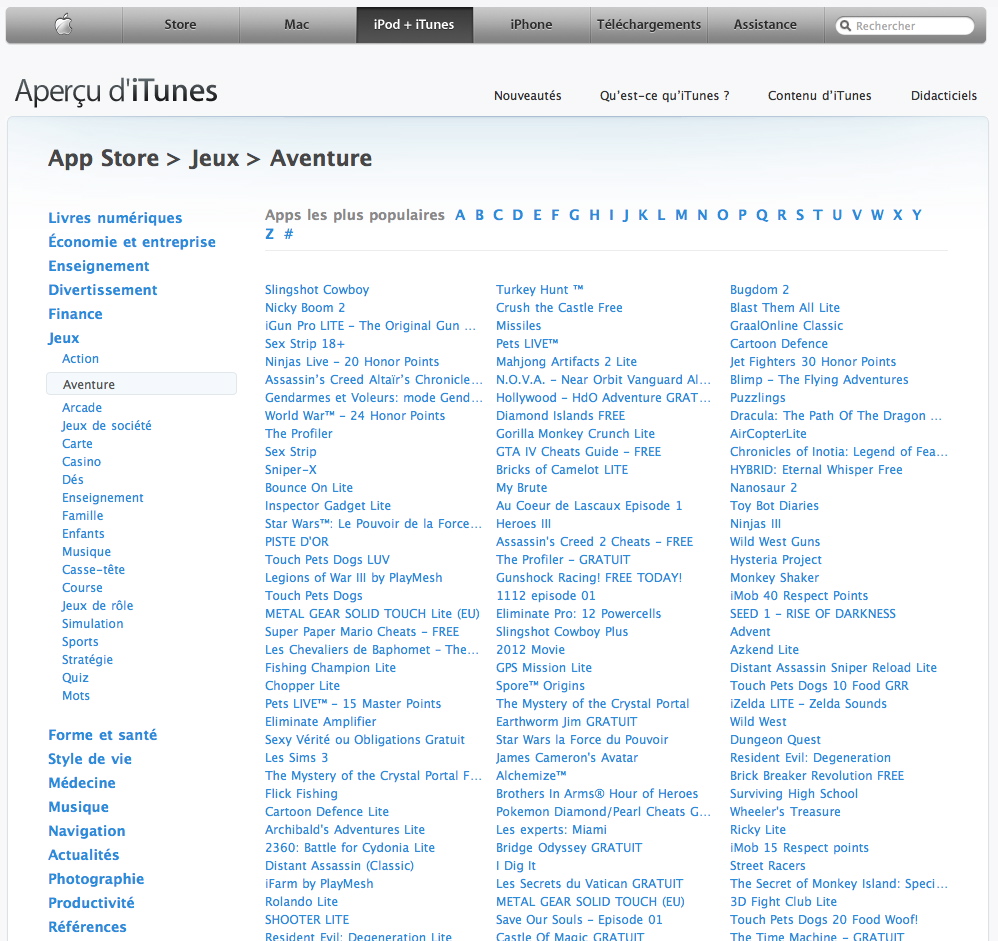The image size is (998, 941).
Task: Open the My Brute app
Action: pos(521,488)
